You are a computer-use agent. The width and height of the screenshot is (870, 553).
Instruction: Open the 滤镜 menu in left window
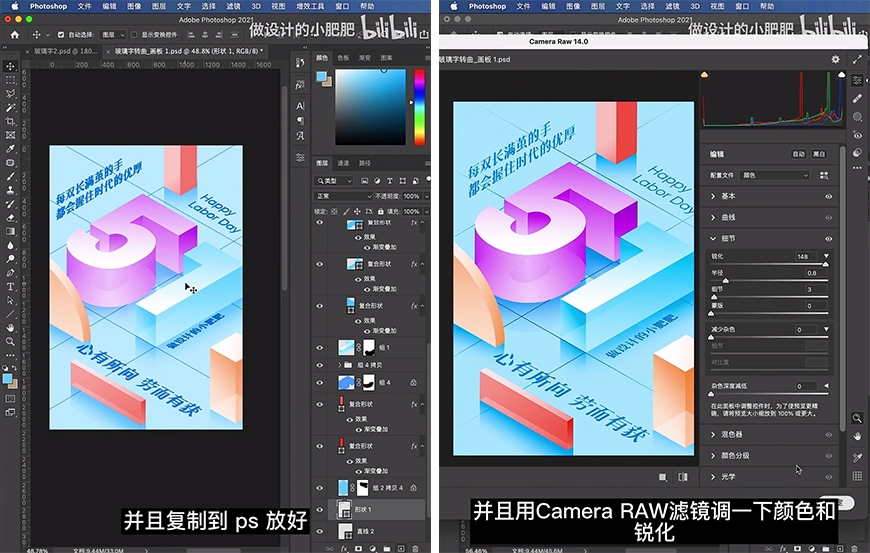234,6
